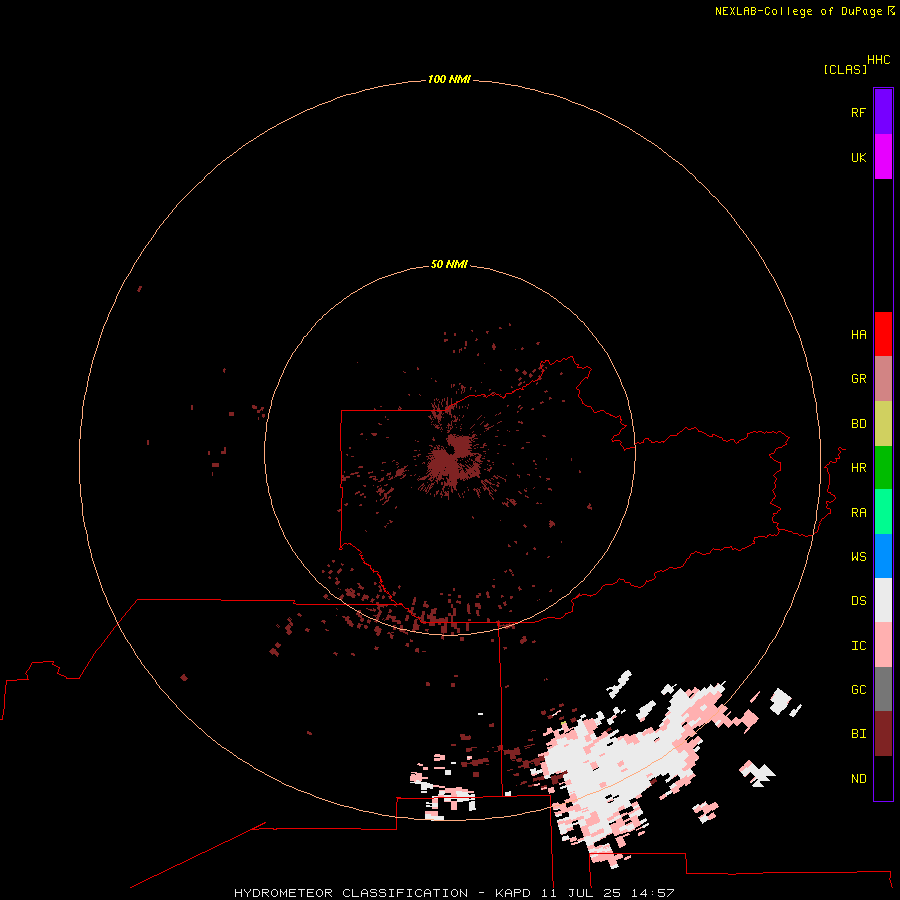Click the red HA legend swatch

coord(883,334)
